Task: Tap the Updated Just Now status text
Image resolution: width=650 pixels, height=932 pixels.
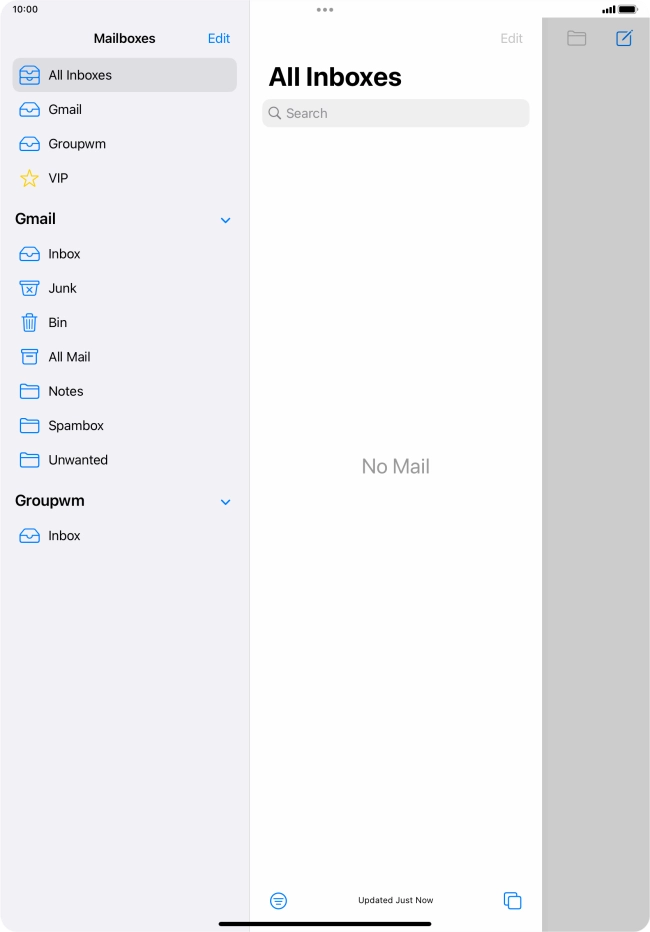Action: click(x=396, y=900)
